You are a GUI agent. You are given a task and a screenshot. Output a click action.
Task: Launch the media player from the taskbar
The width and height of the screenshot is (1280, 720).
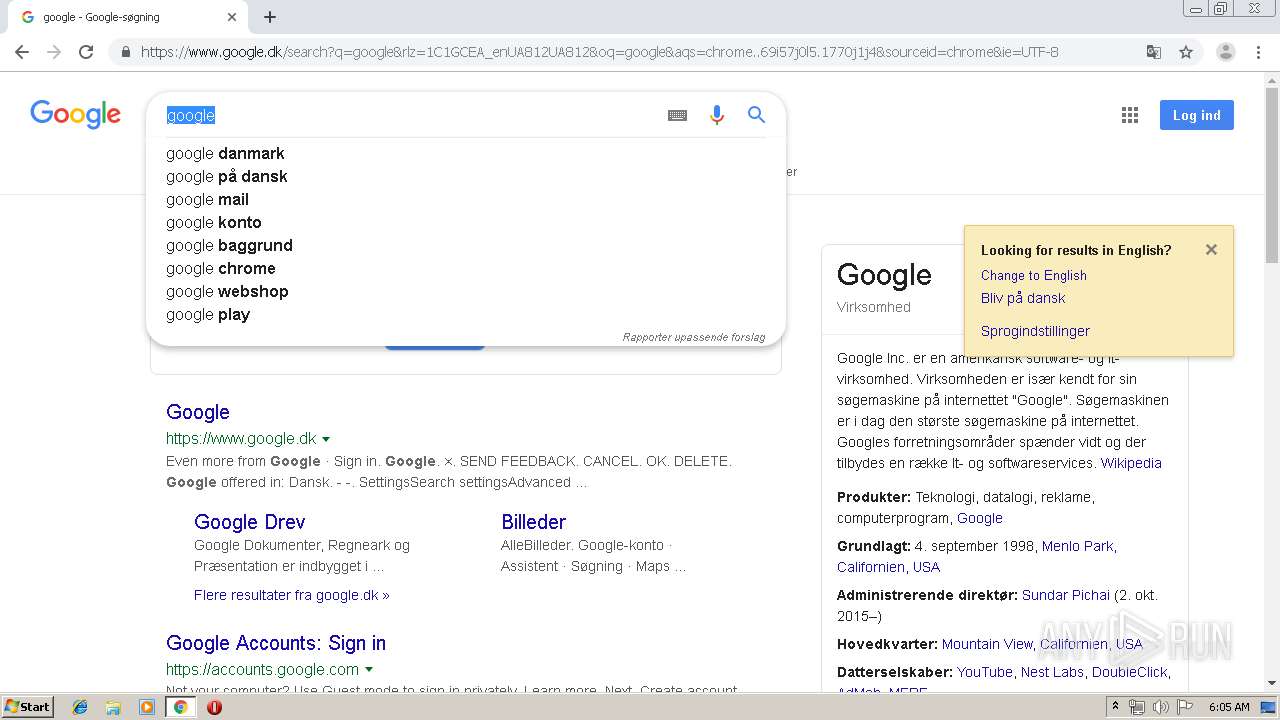(147, 707)
